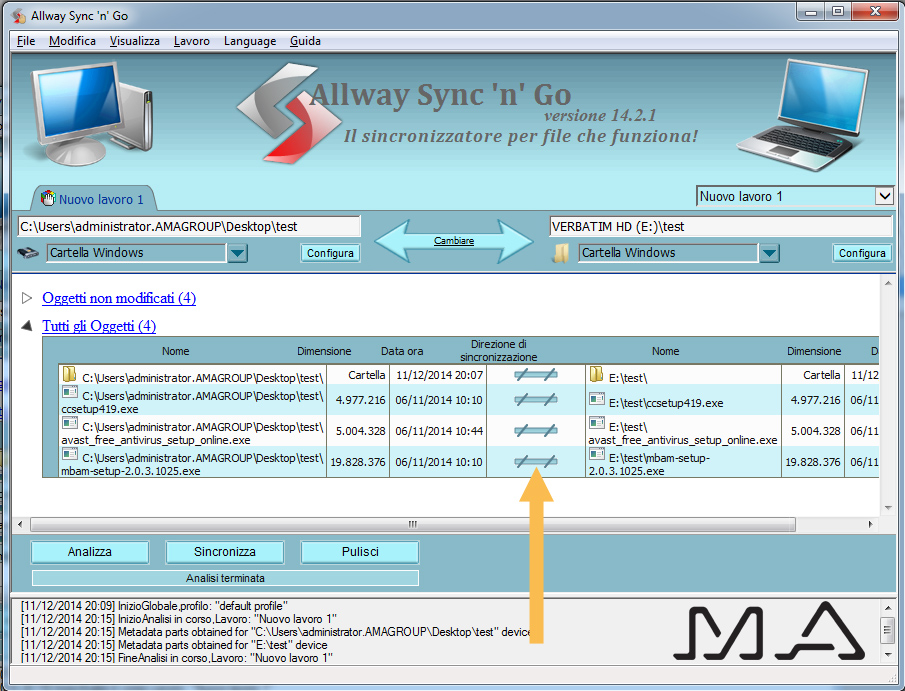The width and height of the screenshot is (905, 691).
Task: Click file icon of left mbam-setup row
Action: (70, 454)
